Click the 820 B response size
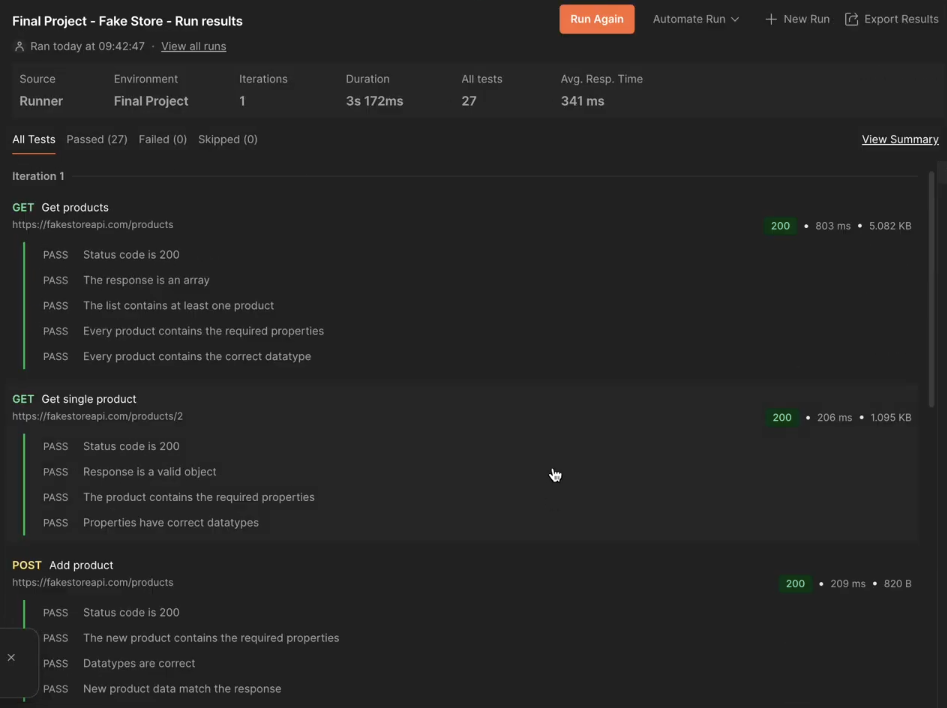This screenshot has height=708, width=947. (897, 584)
